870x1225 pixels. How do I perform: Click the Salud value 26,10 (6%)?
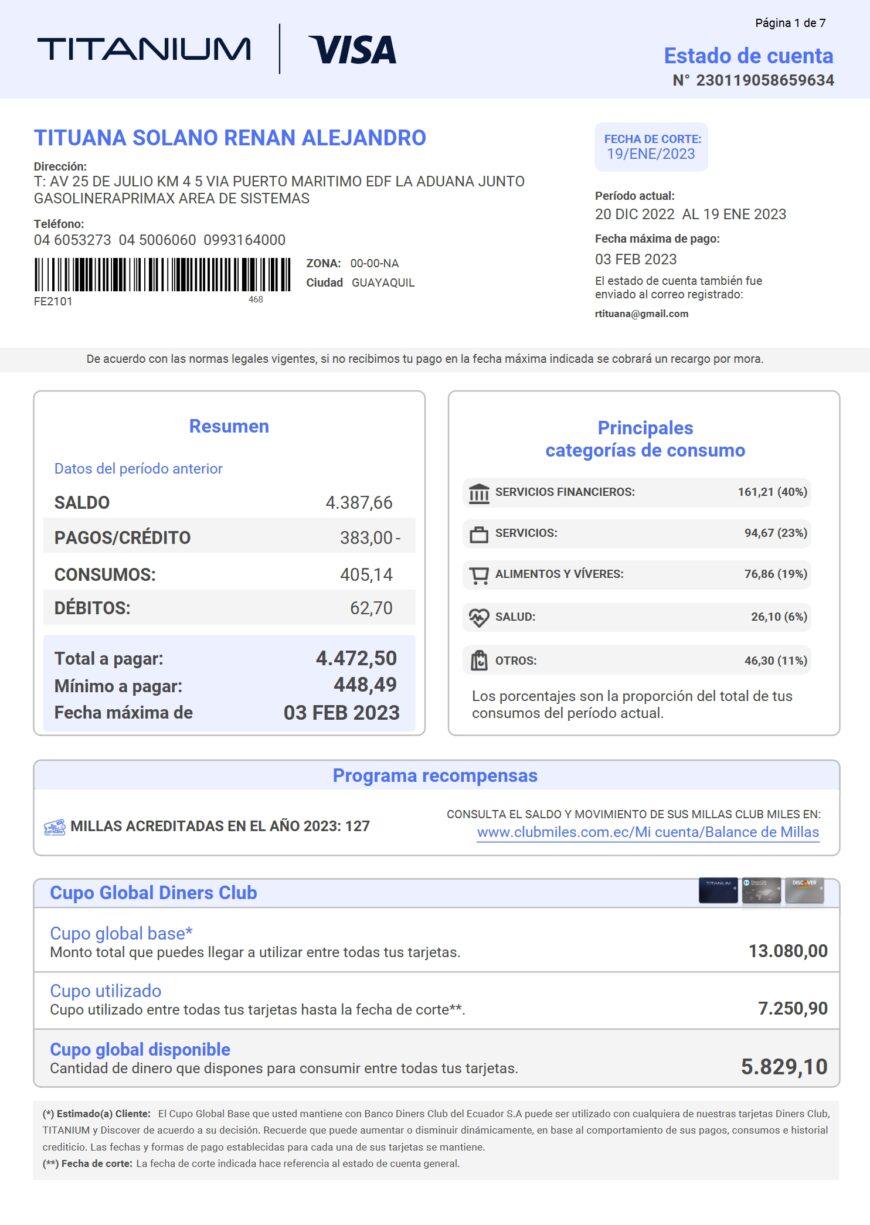point(779,617)
